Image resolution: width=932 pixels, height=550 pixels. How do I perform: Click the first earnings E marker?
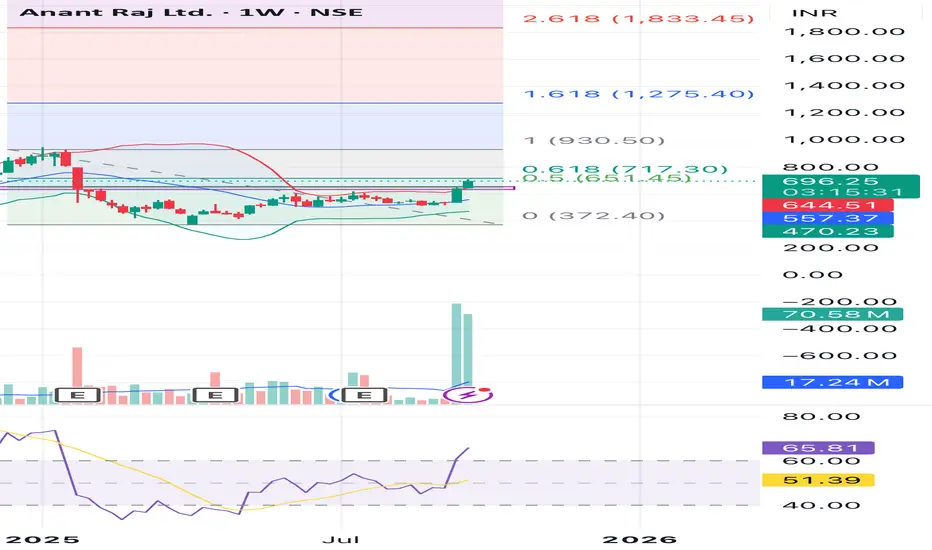click(x=77, y=395)
